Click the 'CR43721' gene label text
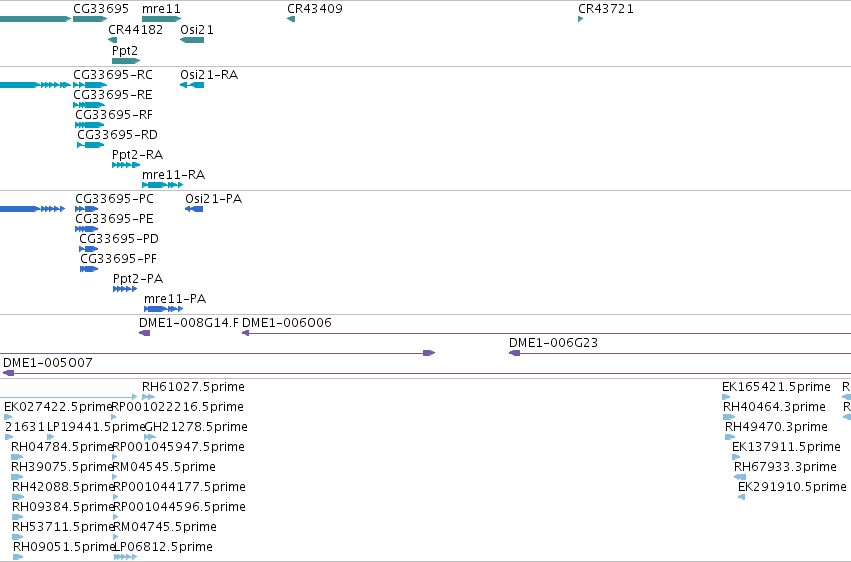Viewport: 851px width, 562px height. (x=606, y=9)
